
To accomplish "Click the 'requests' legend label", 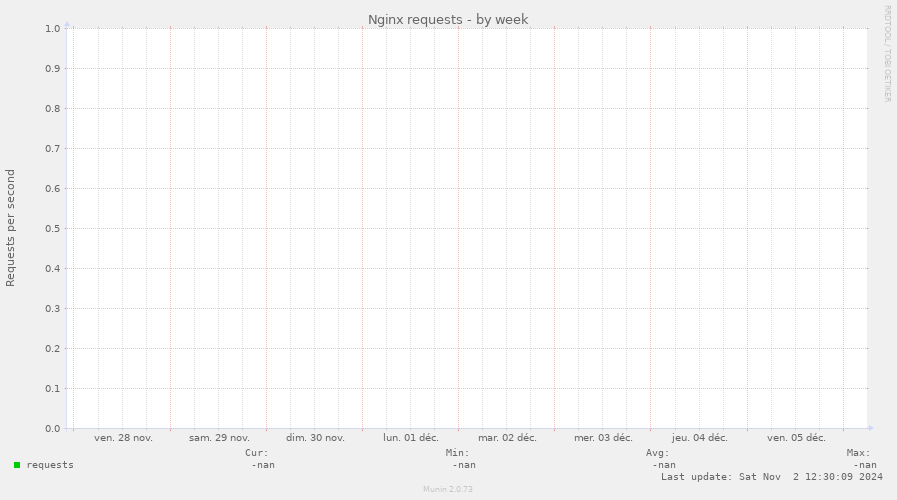I will tap(50, 465).
